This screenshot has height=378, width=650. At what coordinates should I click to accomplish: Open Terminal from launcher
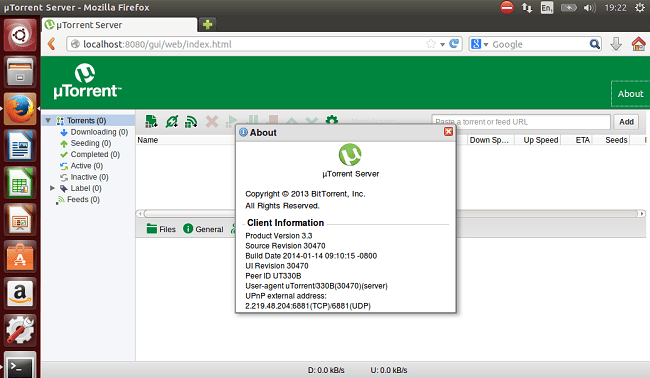(x=20, y=366)
